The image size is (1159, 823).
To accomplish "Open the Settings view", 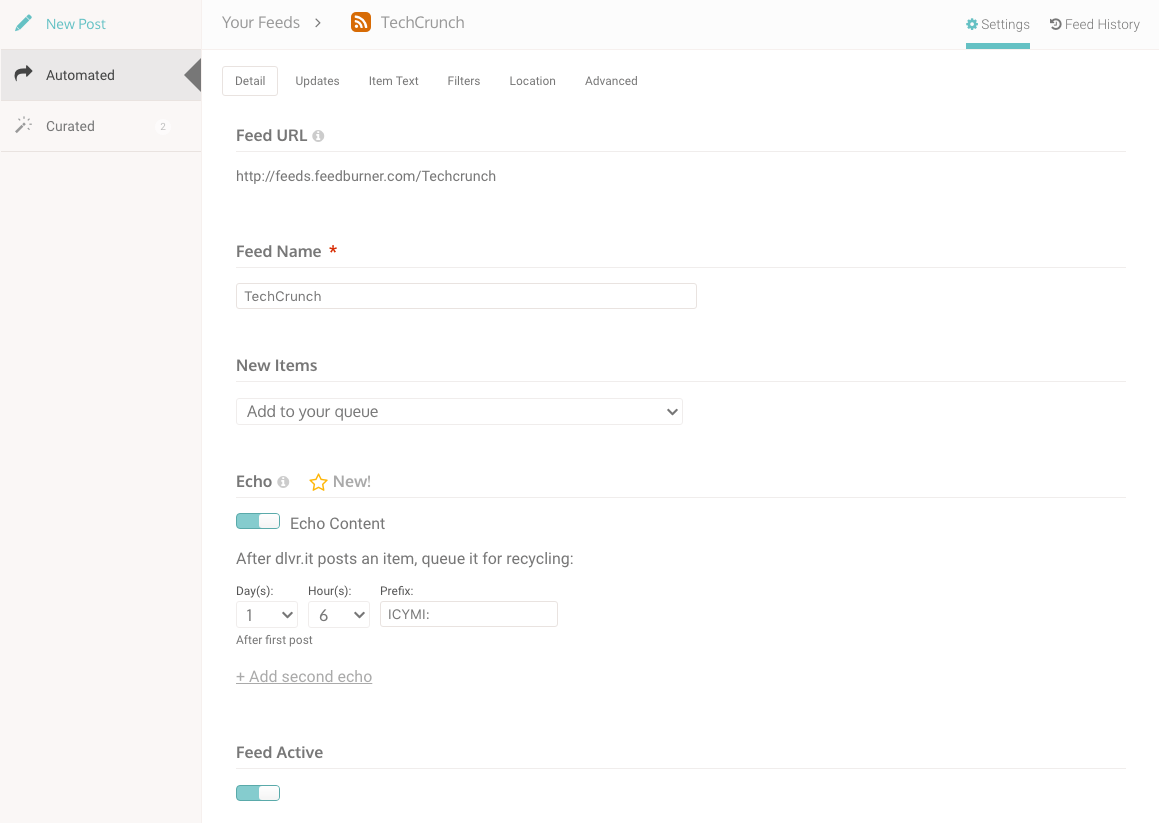I will point(998,24).
